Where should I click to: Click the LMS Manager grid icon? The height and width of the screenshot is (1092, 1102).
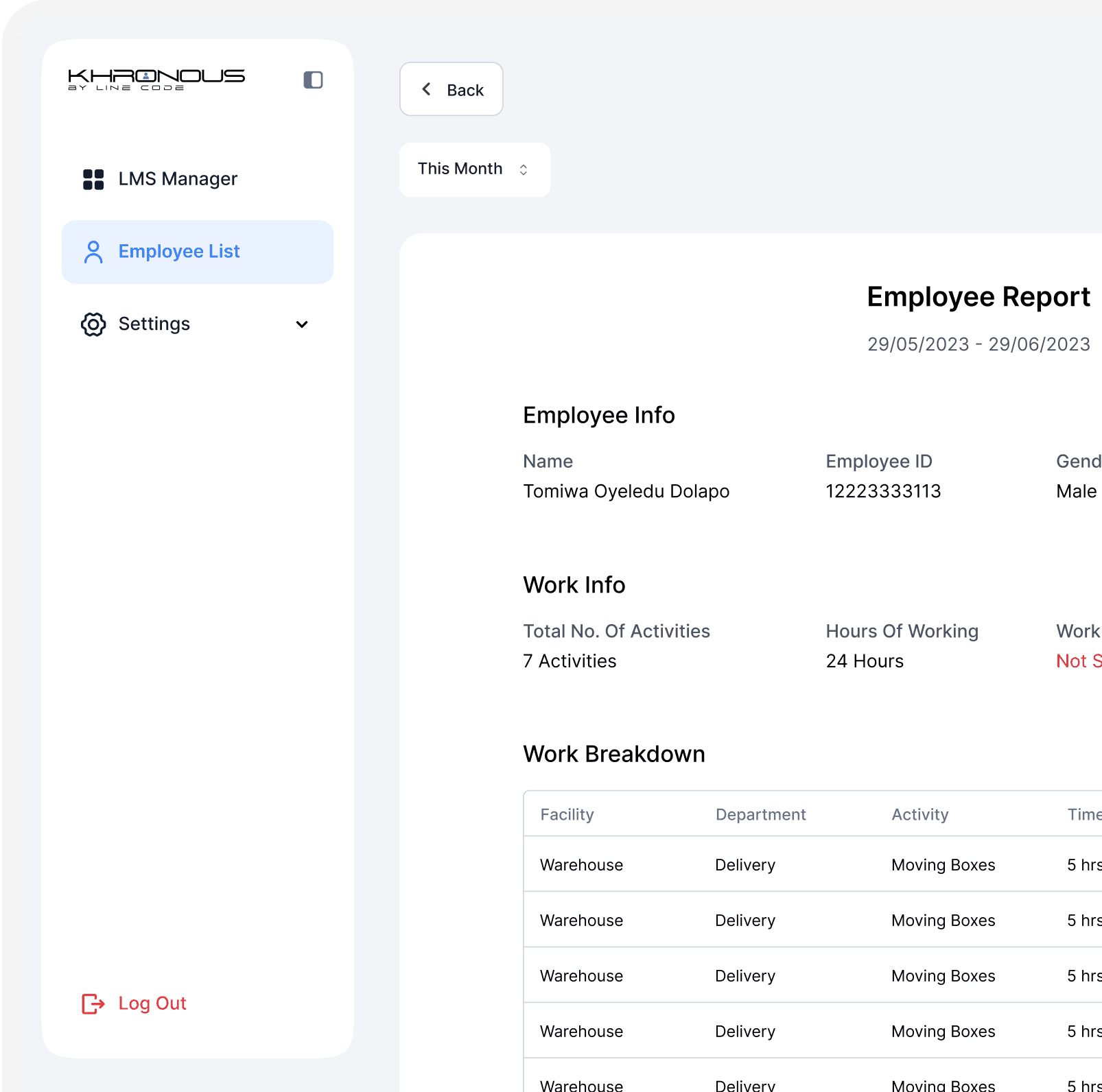(x=93, y=179)
